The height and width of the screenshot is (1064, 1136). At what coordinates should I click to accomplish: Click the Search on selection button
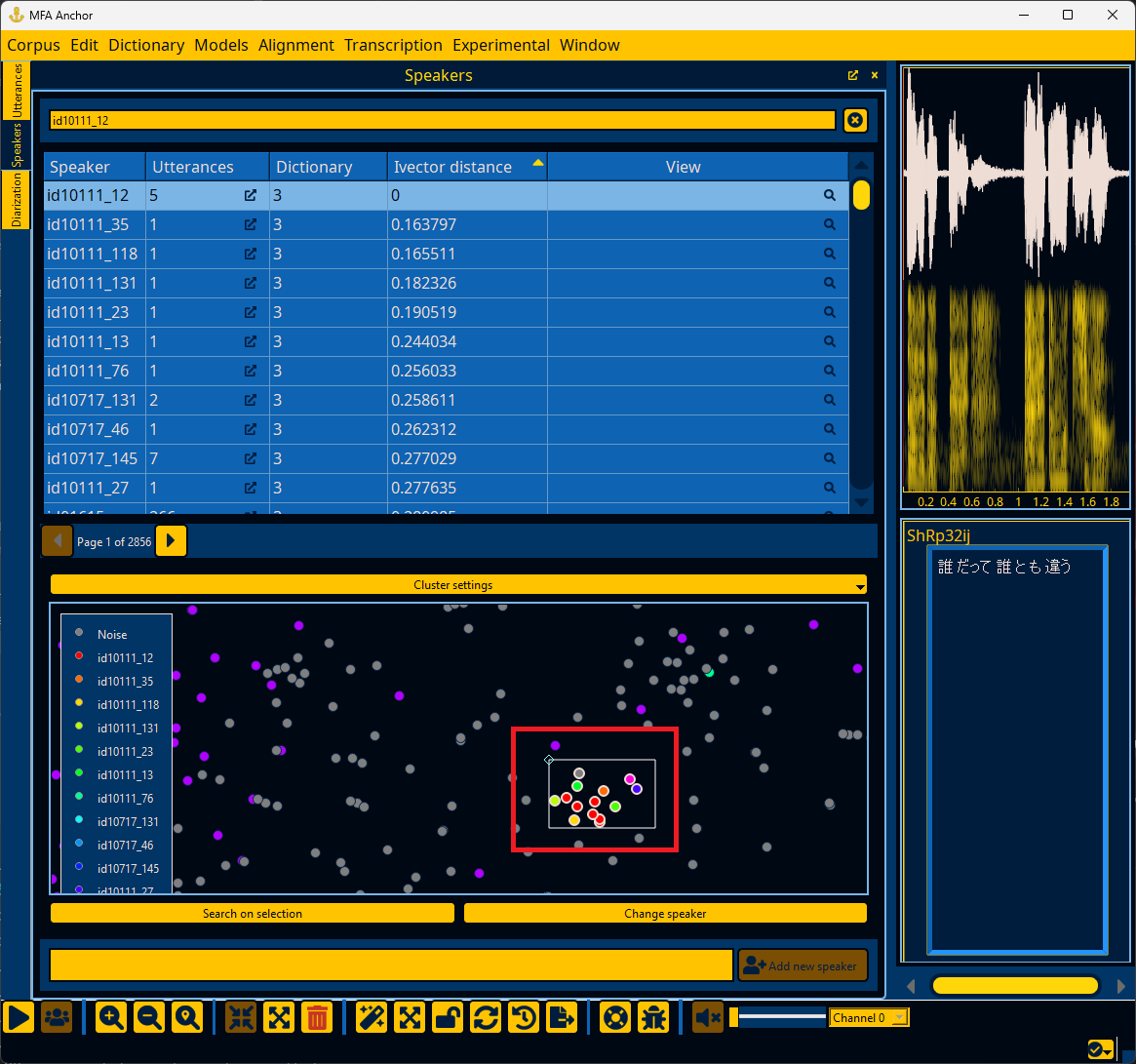pos(253,913)
